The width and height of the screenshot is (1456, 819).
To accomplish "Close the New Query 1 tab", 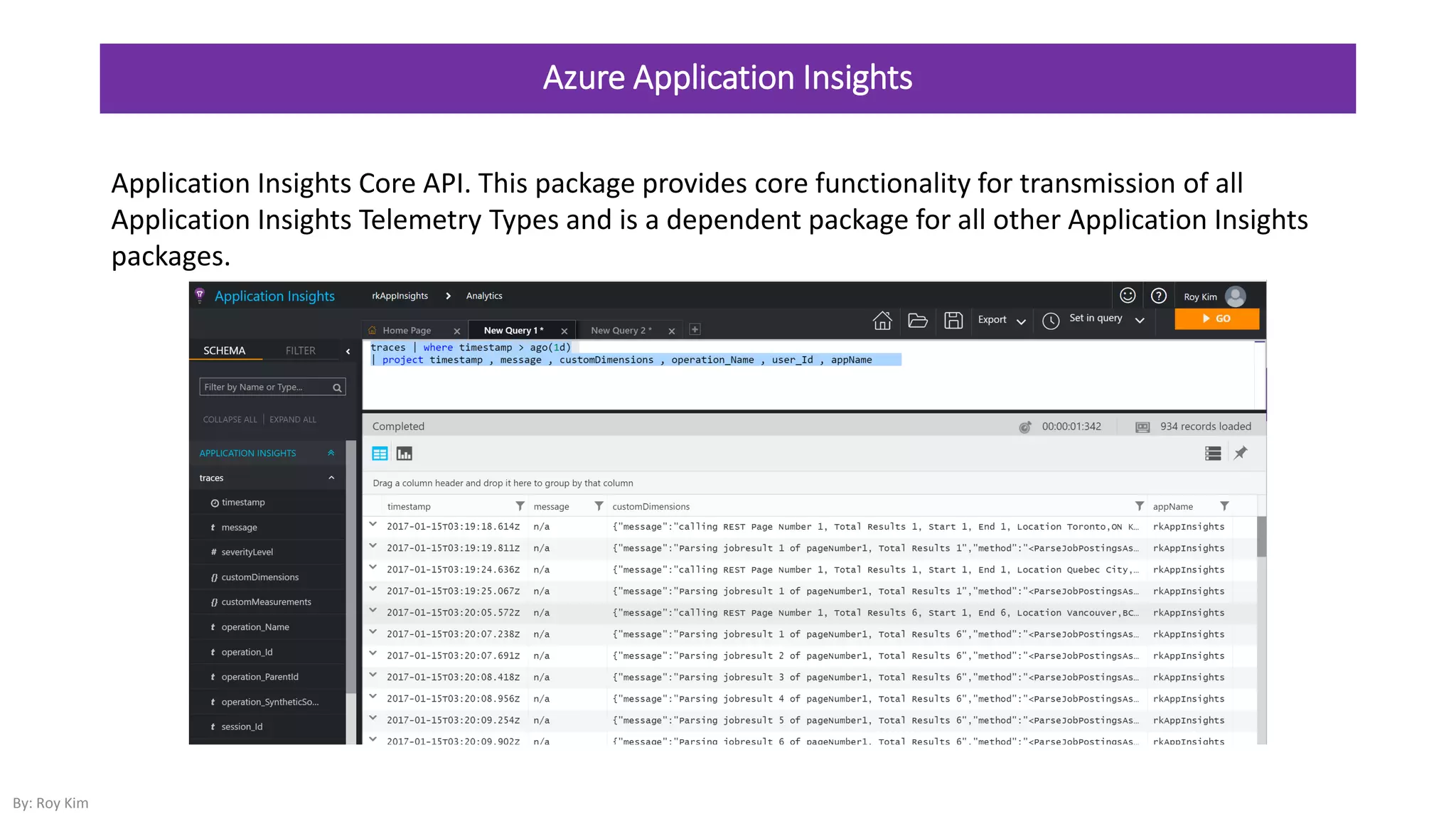I will pyautogui.click(x=564, y=331).
